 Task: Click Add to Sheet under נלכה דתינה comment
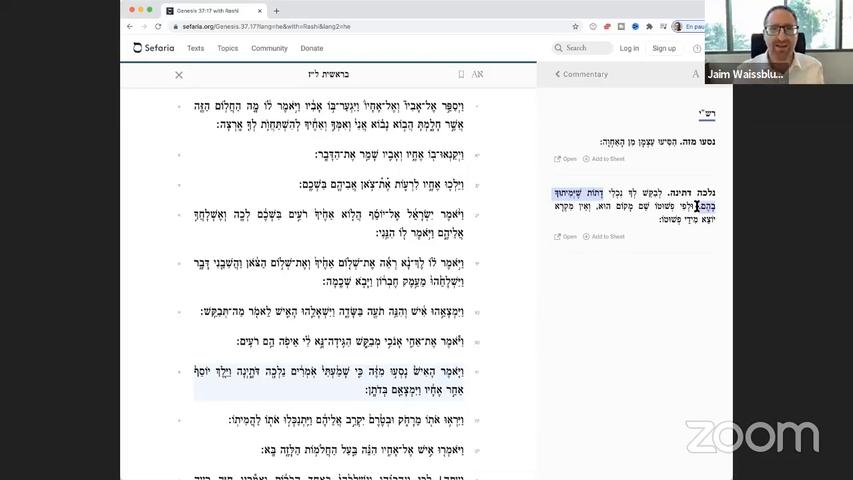click(604, 237)
